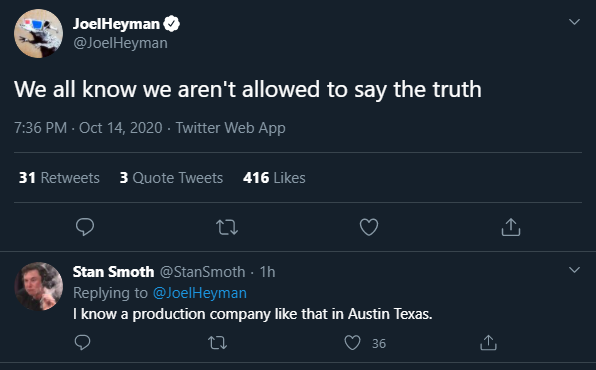Like Stan Smoth's reply with 36 likes
The width and height of the screenshot is (596, 370).
coord(352,343)
